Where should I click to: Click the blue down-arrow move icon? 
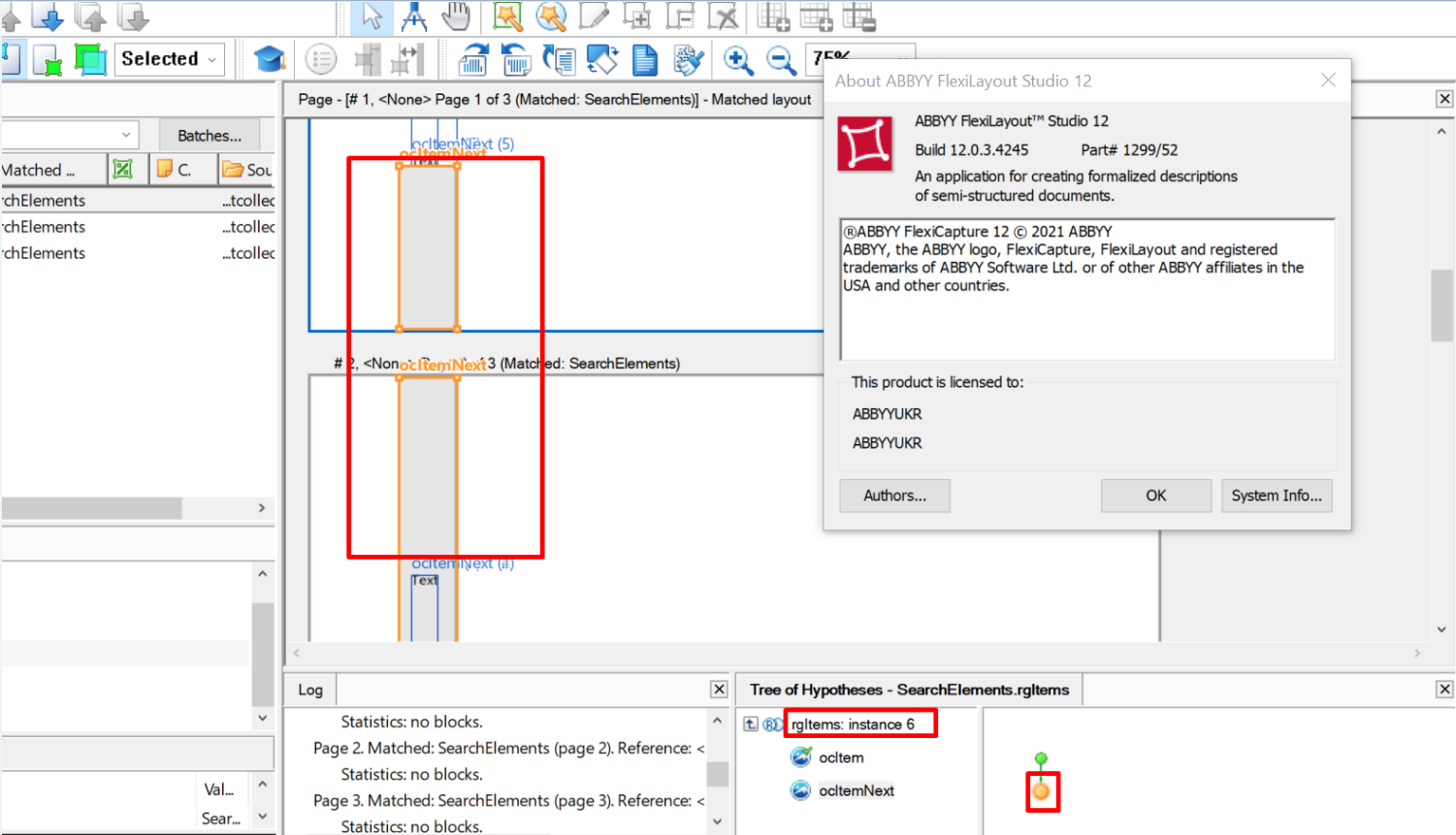point(47,16)
